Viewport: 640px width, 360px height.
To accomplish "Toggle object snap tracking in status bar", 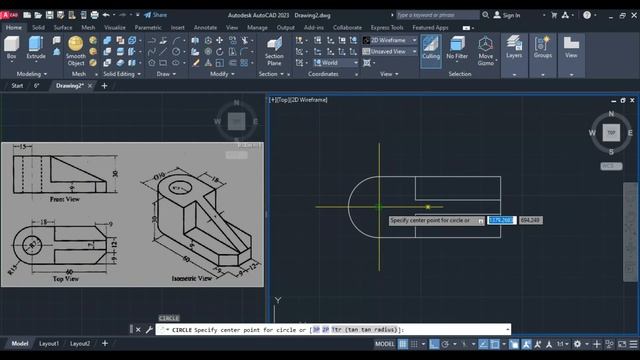I will click(483, 344).
